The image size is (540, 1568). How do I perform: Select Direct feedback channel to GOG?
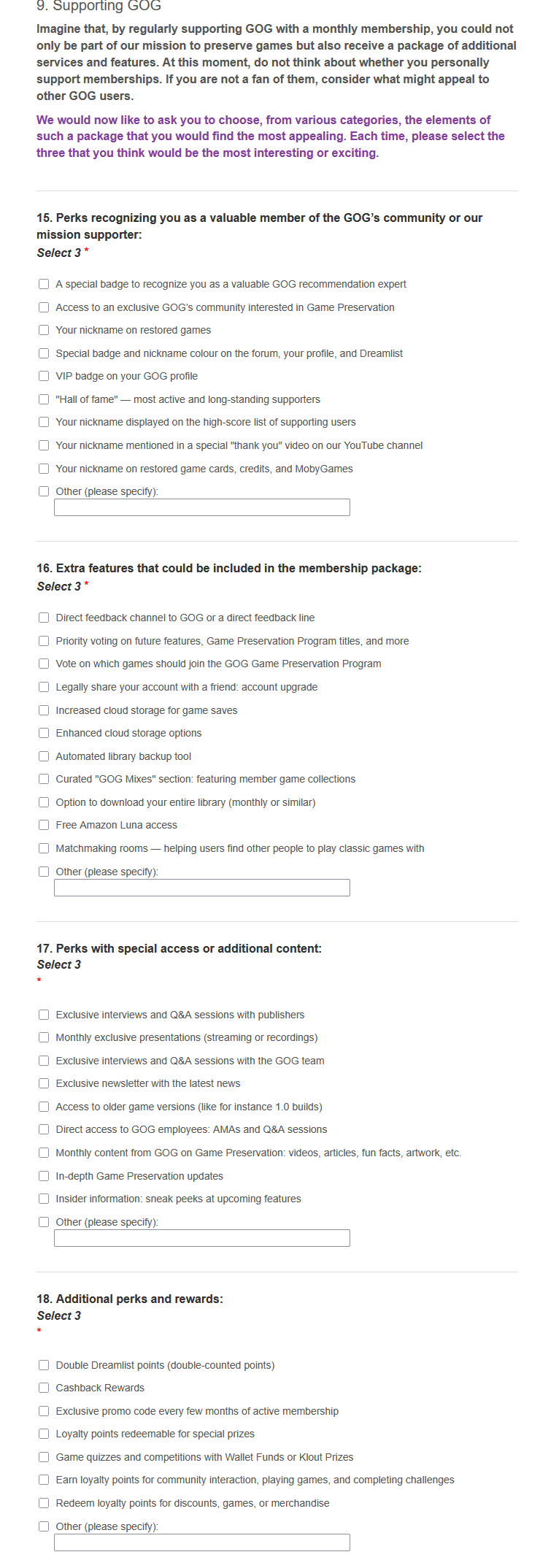pos(44,618)
